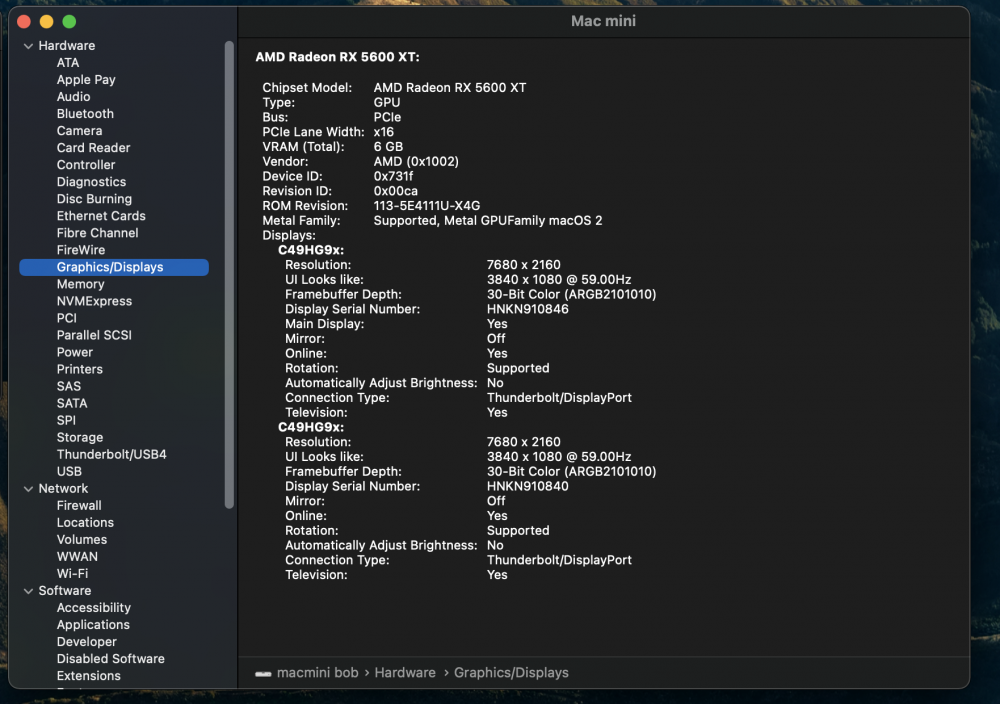Open Memory information

point(80,284)
